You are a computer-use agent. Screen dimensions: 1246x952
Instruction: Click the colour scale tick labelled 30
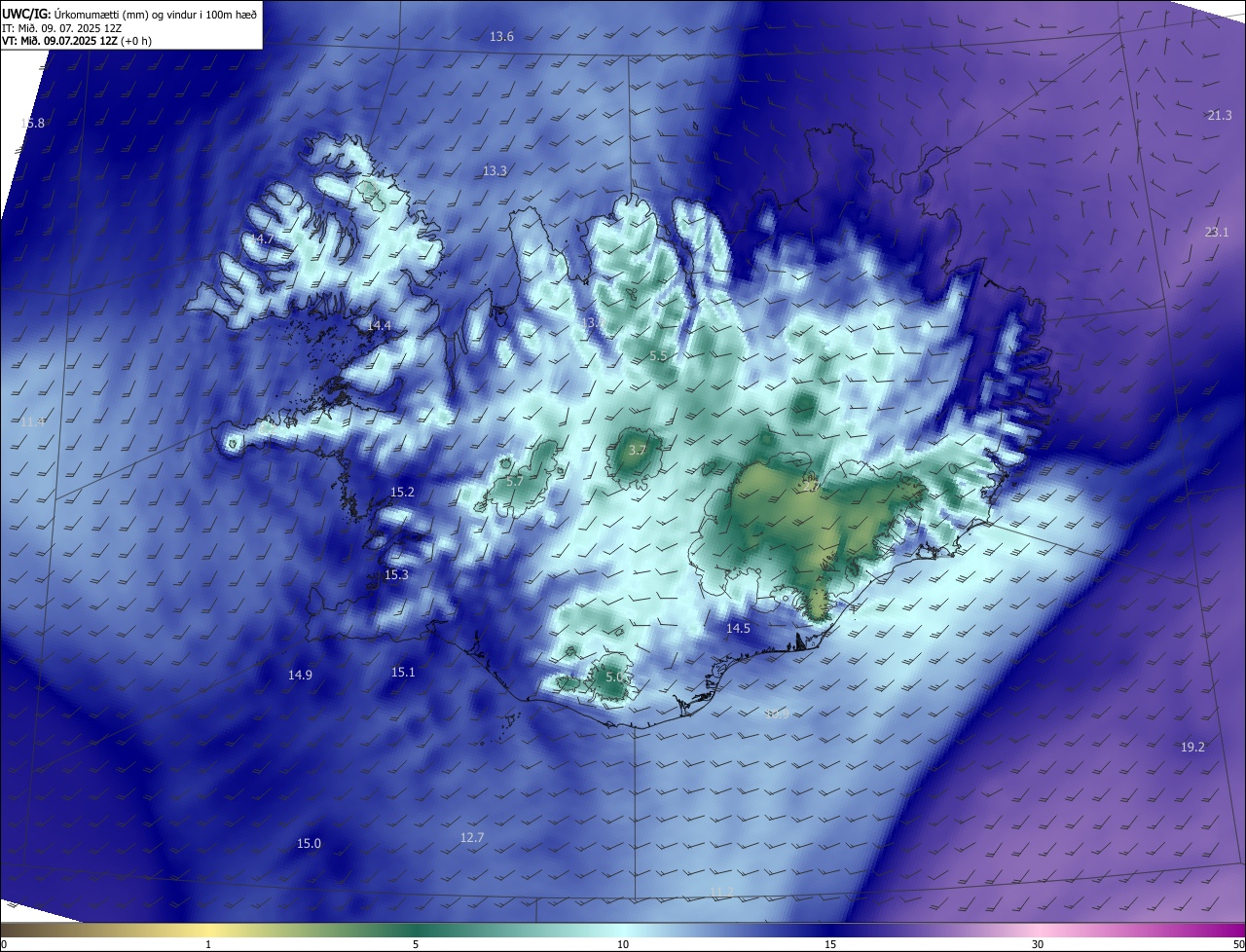[x=1038, y=944]
